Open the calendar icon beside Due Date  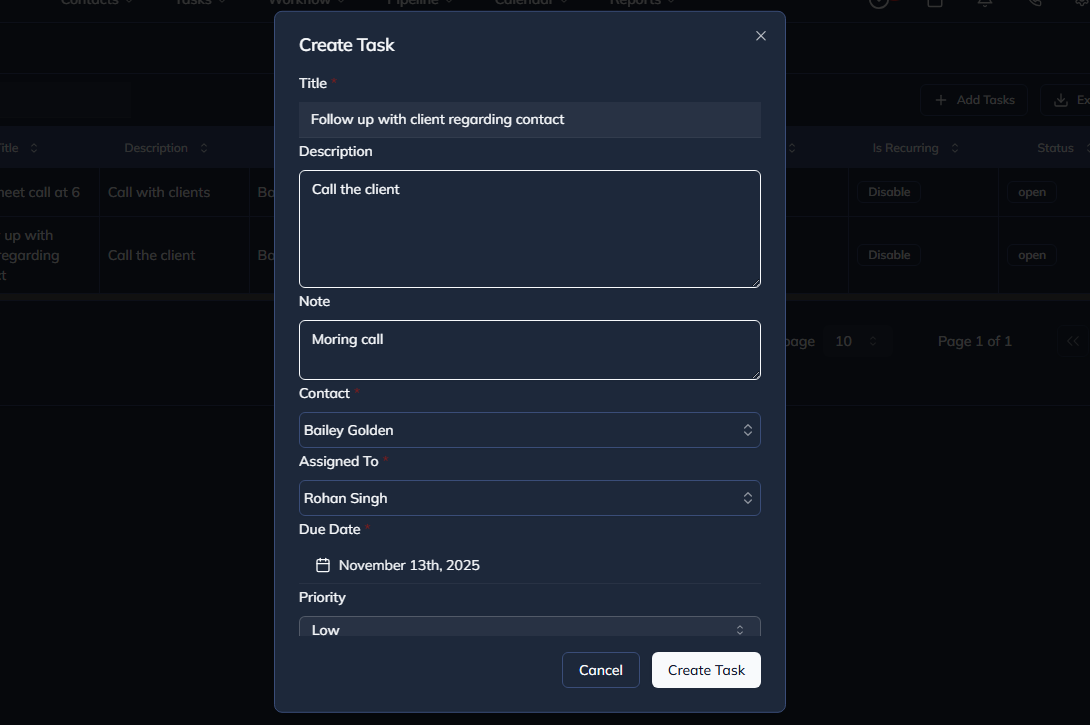(322, 565)
